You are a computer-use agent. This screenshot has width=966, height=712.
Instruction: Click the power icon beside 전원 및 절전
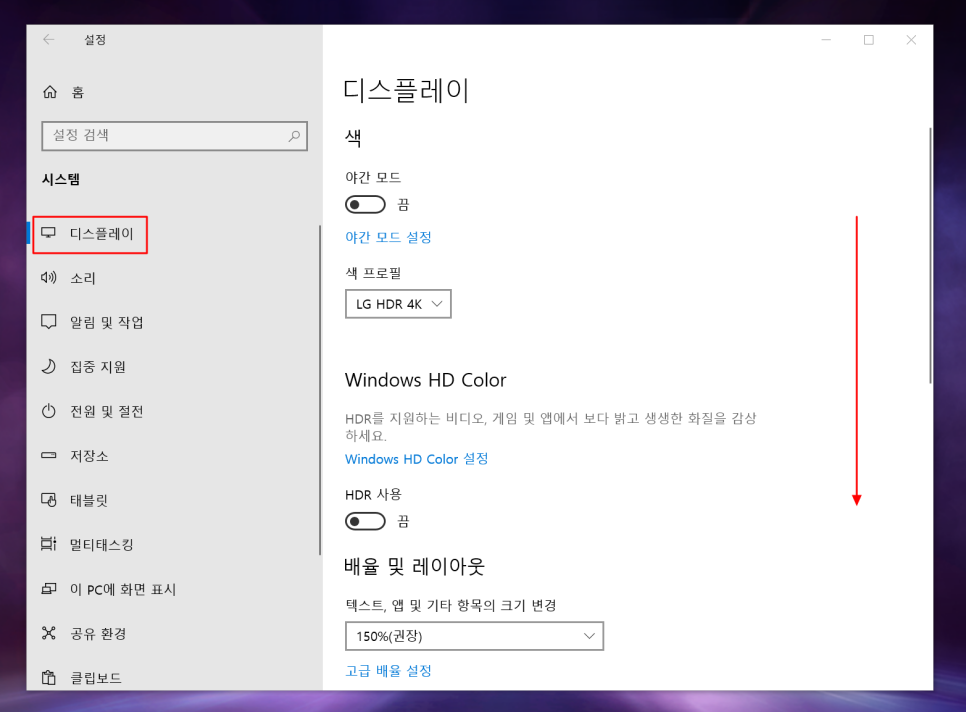click(49, 411)
